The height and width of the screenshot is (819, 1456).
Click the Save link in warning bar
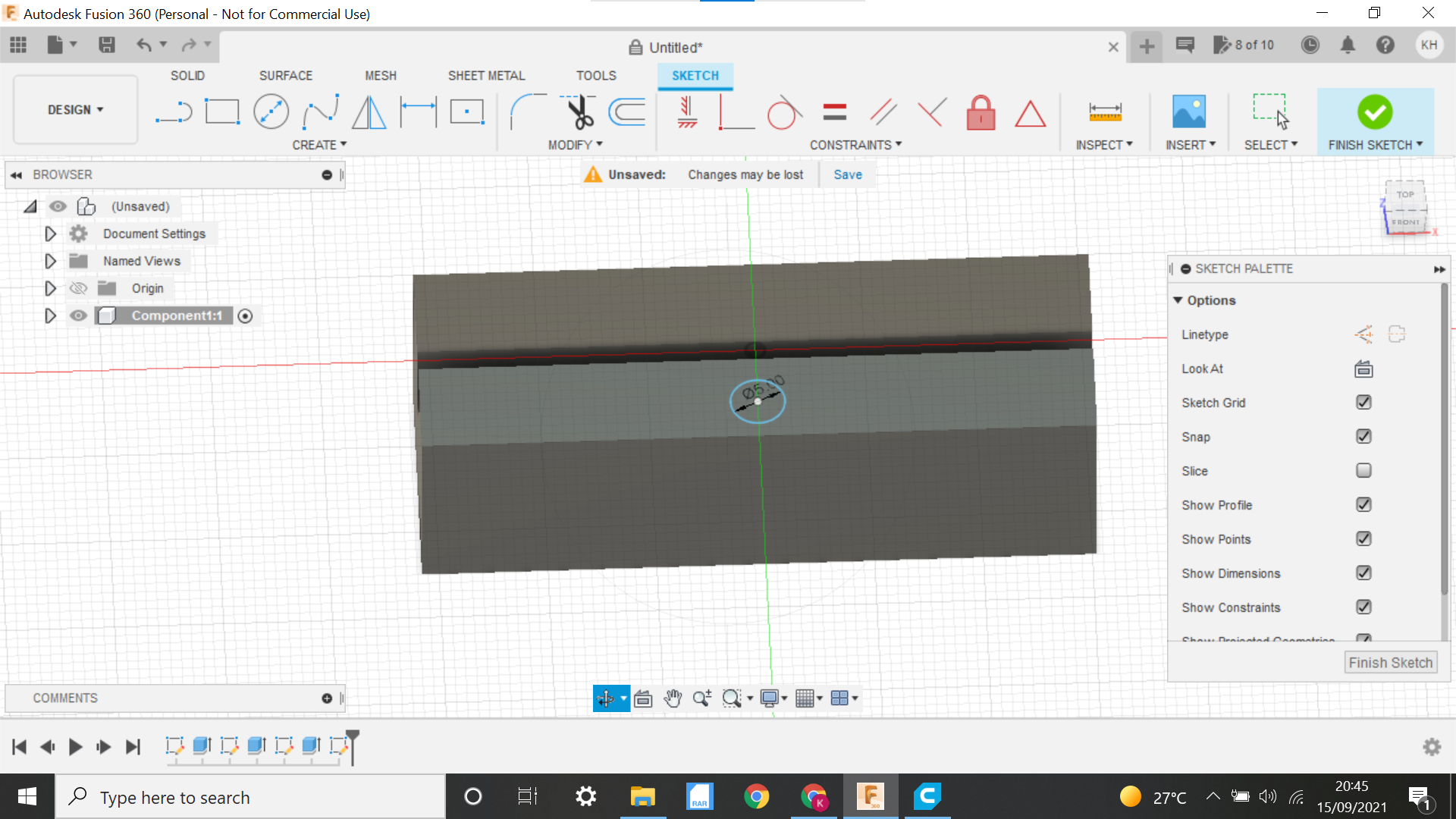pyautogui.click(x=847, y=174)
